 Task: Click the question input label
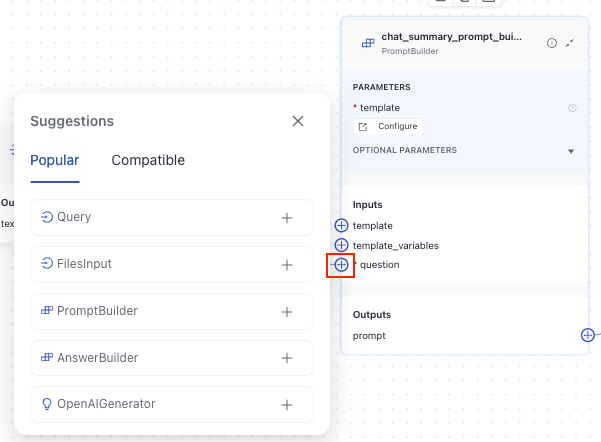point(379,265)
